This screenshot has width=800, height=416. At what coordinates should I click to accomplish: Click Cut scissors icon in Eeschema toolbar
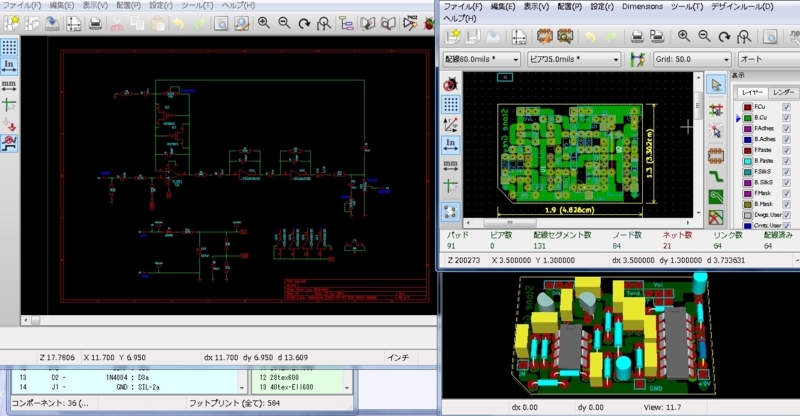click(117, 23)
